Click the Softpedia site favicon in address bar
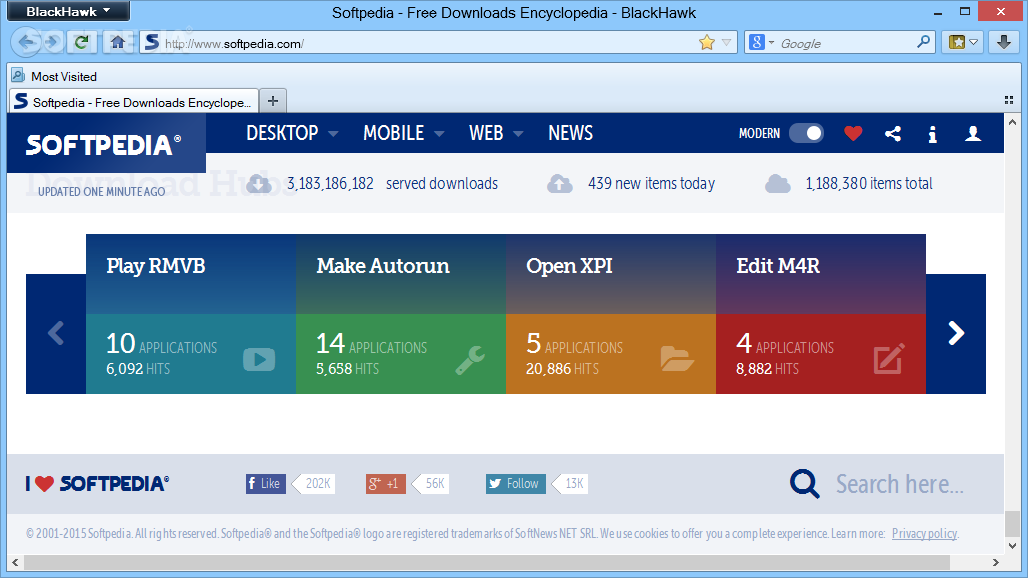Viewport: 1028px width, 578px height. pyautogui.click(x=151, y=43)
